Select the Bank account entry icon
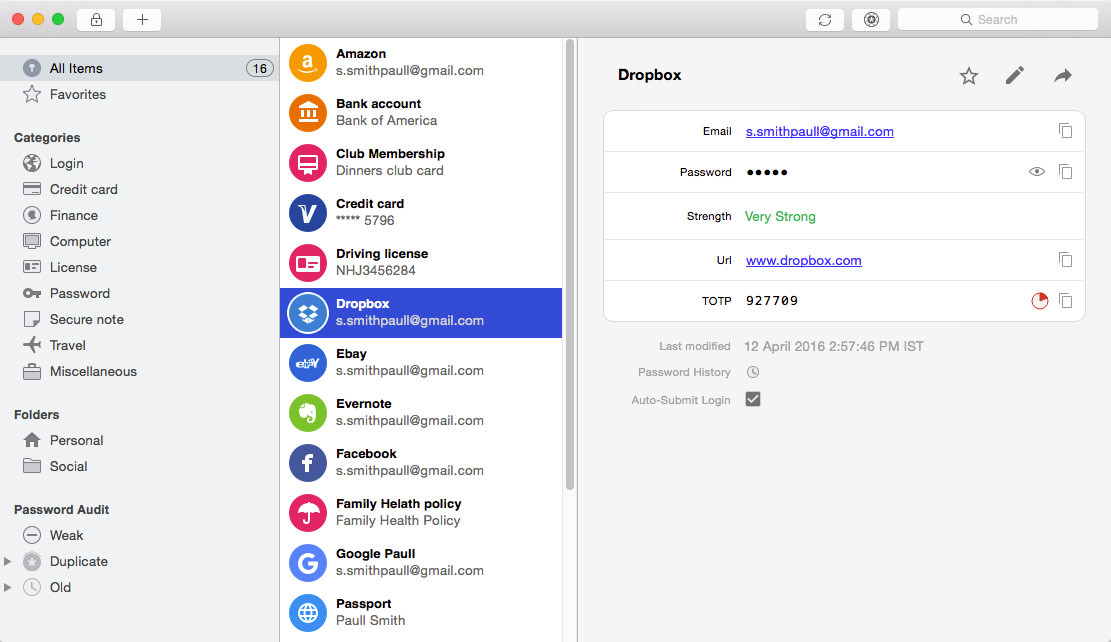 308,113
